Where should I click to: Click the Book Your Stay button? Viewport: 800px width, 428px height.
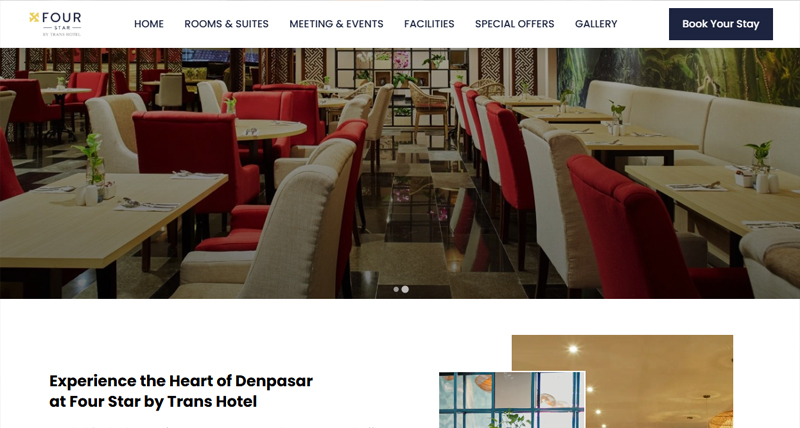pos(720,24)
